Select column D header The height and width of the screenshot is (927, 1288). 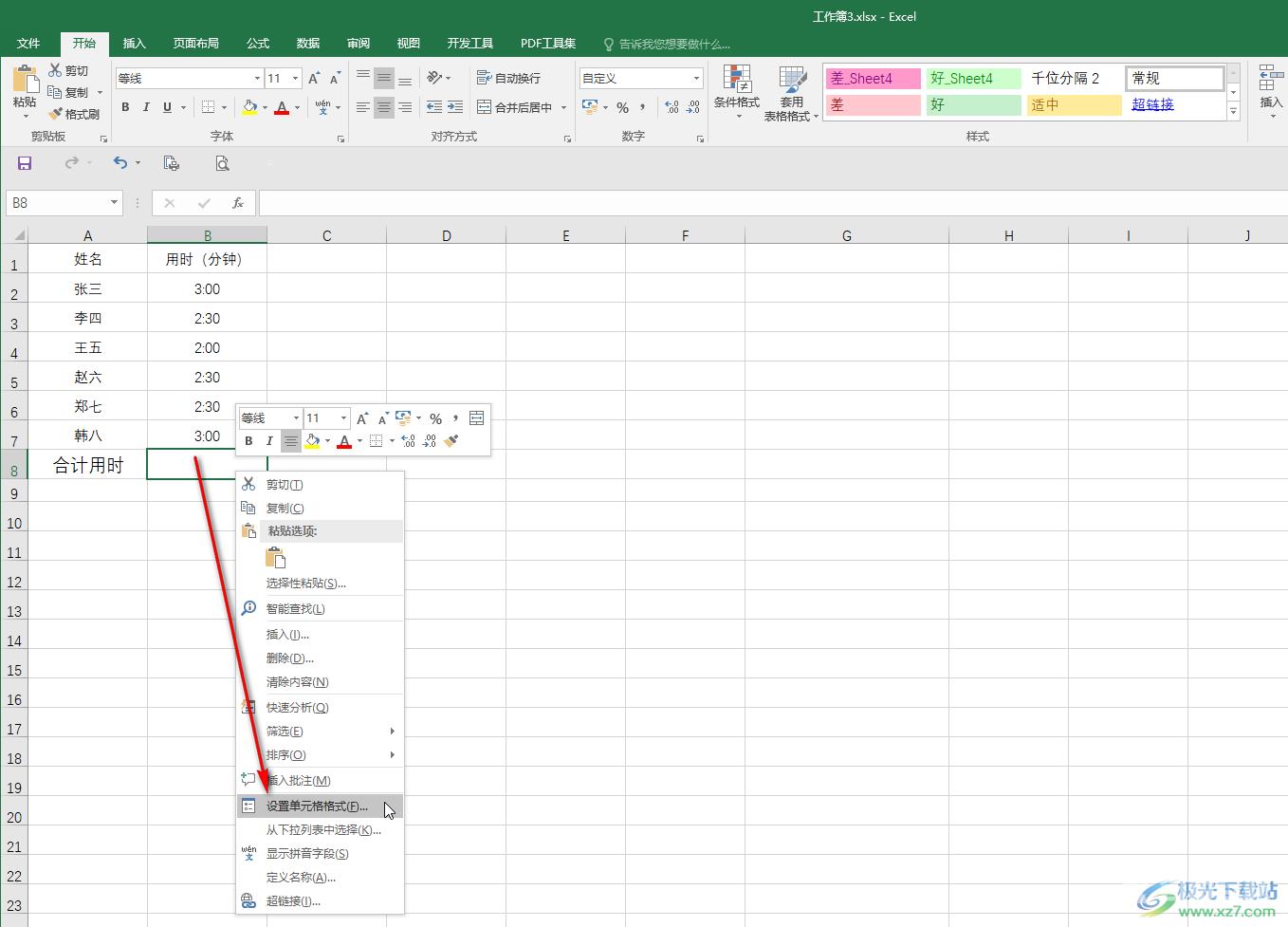point(446,235)
